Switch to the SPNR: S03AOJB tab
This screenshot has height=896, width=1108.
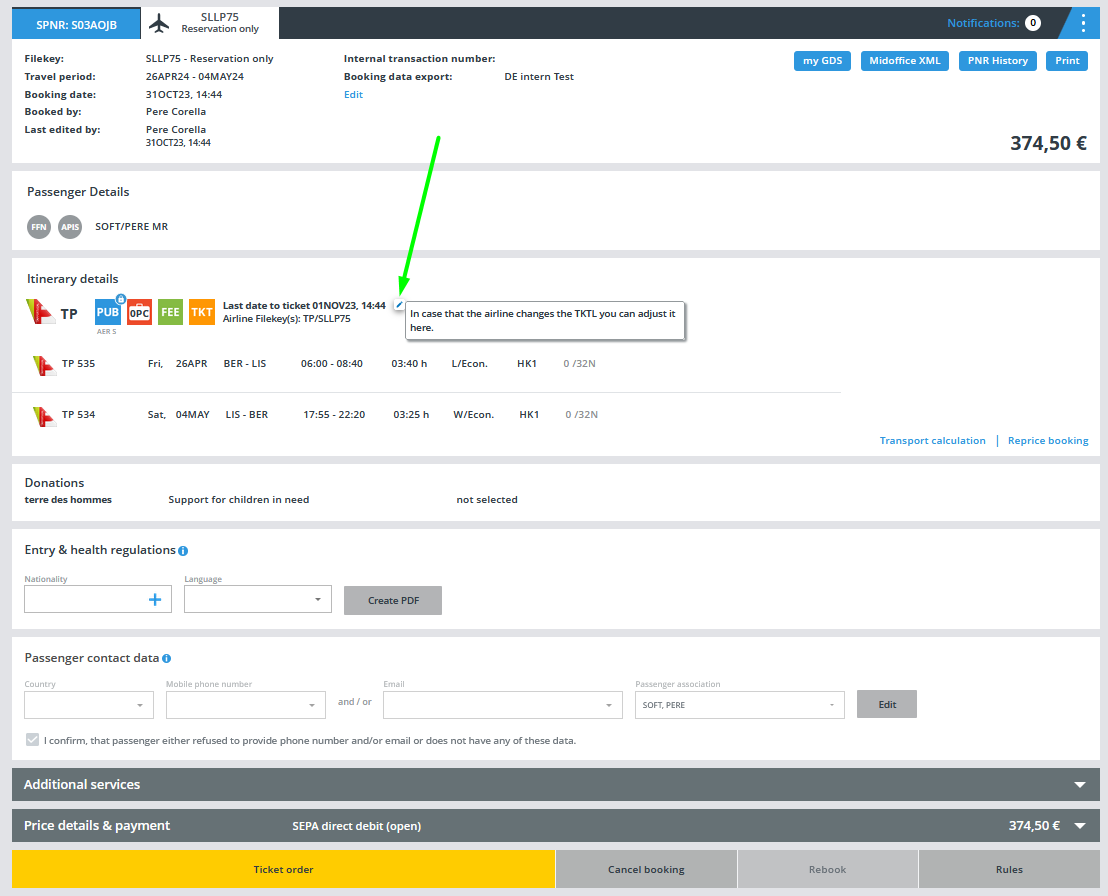coord(76,24)
